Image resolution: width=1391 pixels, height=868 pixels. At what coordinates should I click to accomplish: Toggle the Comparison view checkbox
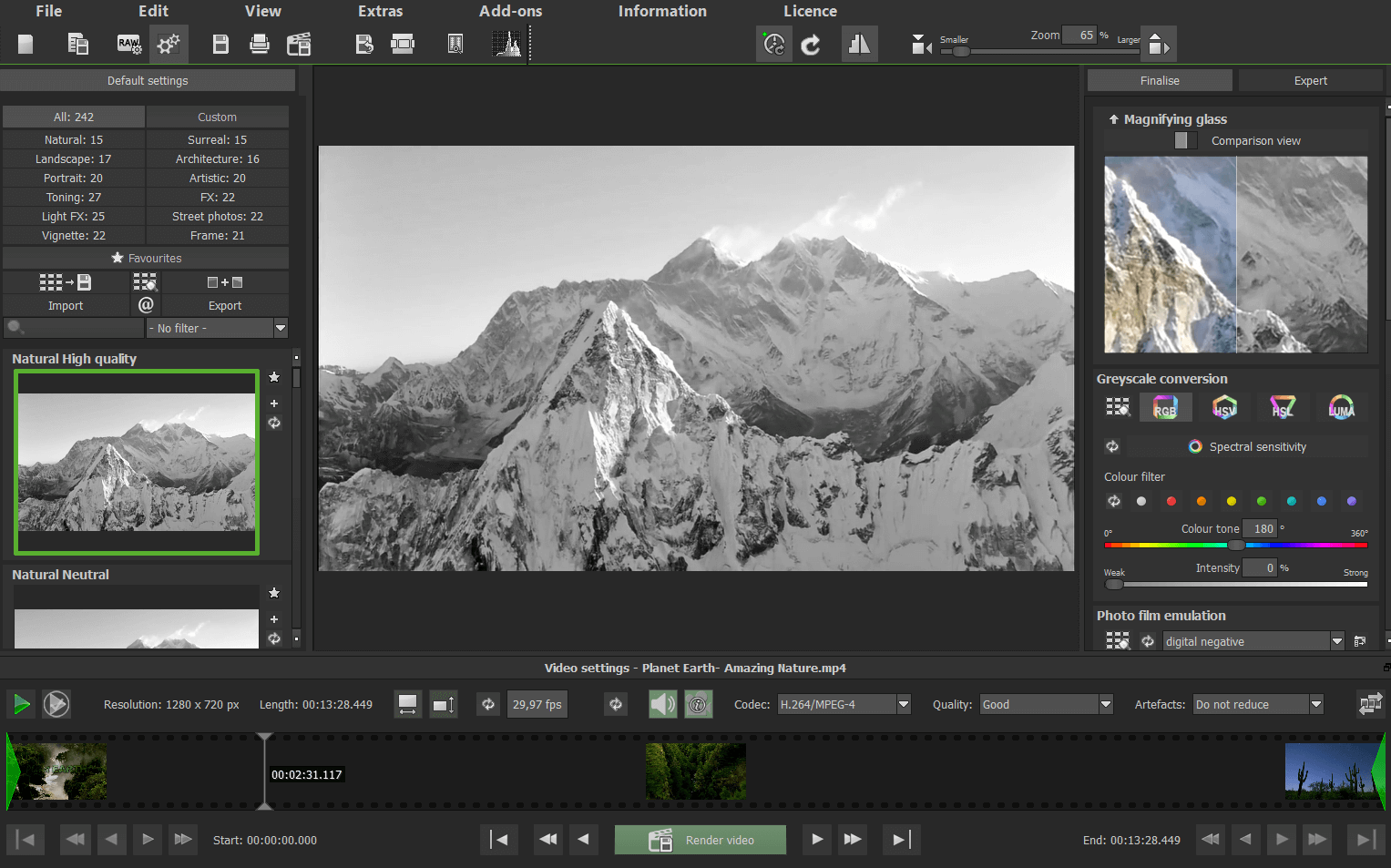(x=1185, y=140)
